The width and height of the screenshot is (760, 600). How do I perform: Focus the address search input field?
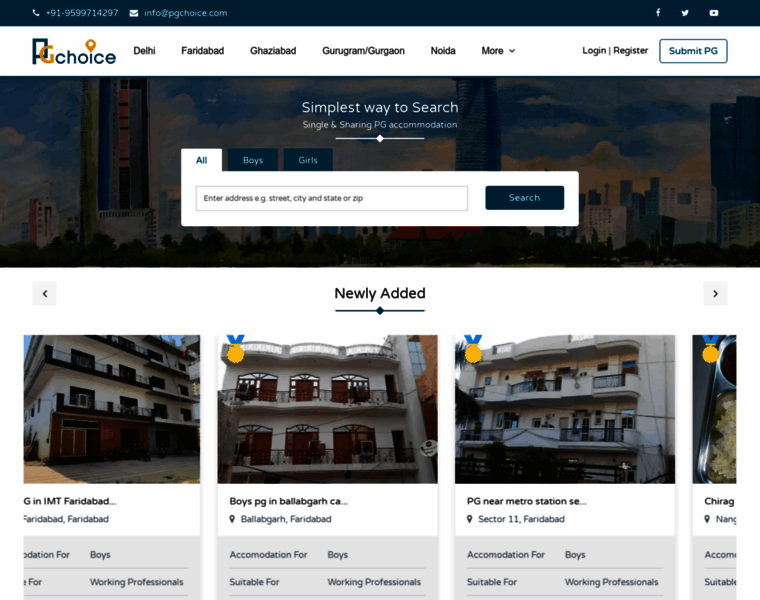(332, 198)
